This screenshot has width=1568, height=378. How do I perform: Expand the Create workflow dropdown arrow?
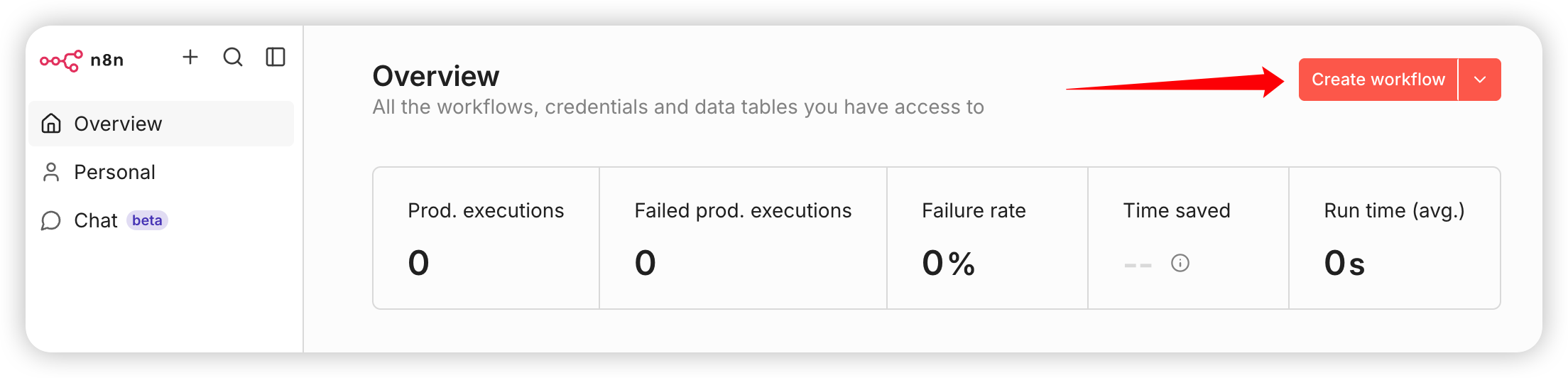[x=1480, y=80]
